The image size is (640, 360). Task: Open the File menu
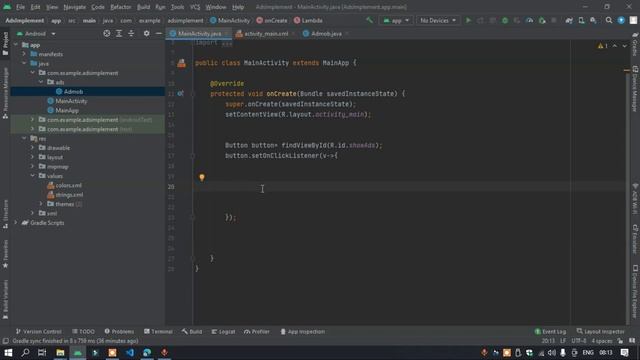(x=20, y=7)
